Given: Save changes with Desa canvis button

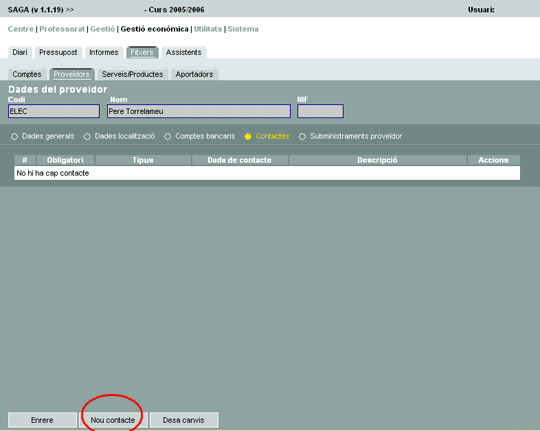Looking at the screenshot, I should [184, 420].
